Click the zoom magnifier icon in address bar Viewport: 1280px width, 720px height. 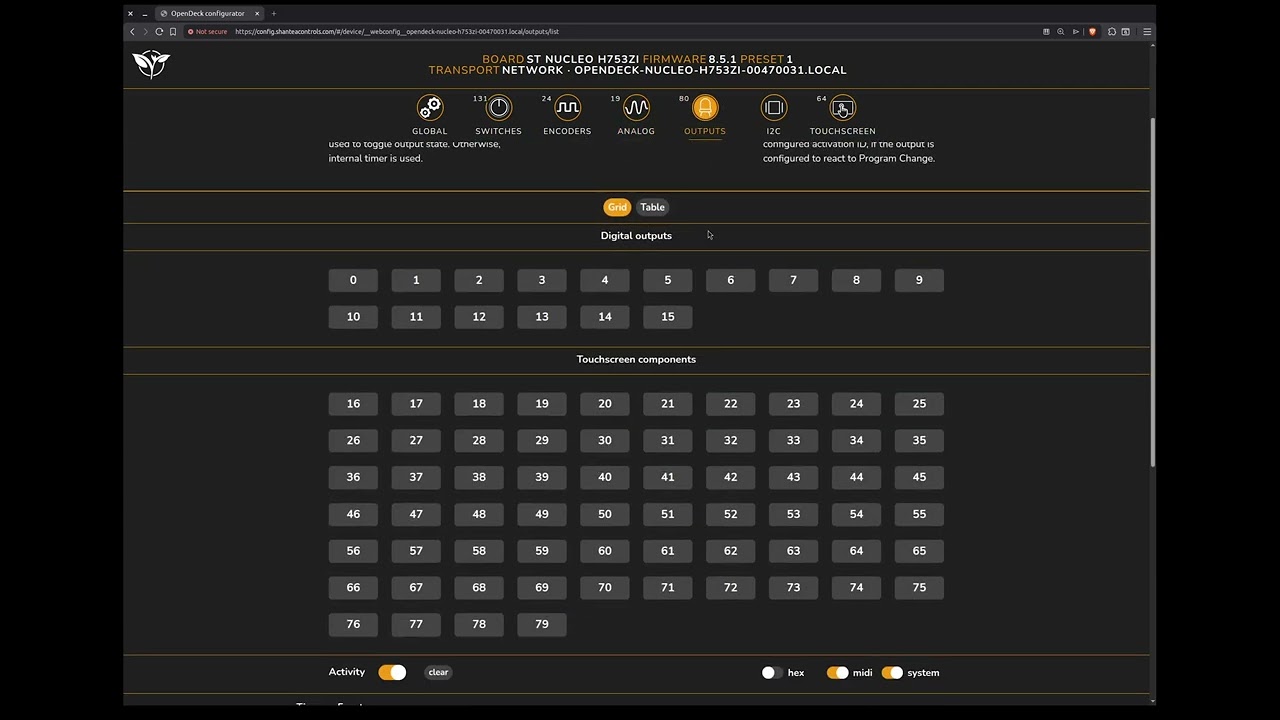click(1061, 32)
